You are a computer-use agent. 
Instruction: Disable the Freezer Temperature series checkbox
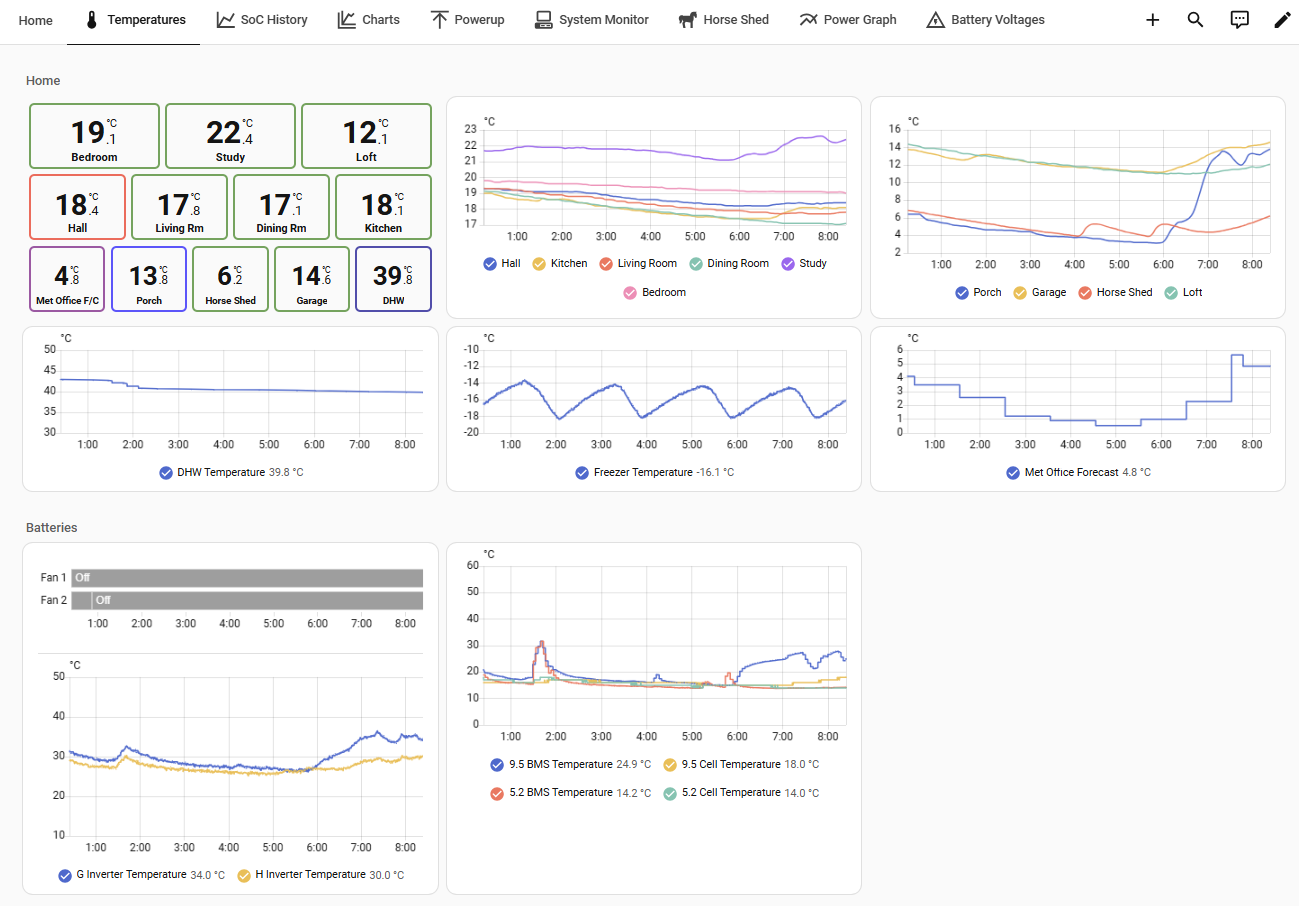(582, 473)
